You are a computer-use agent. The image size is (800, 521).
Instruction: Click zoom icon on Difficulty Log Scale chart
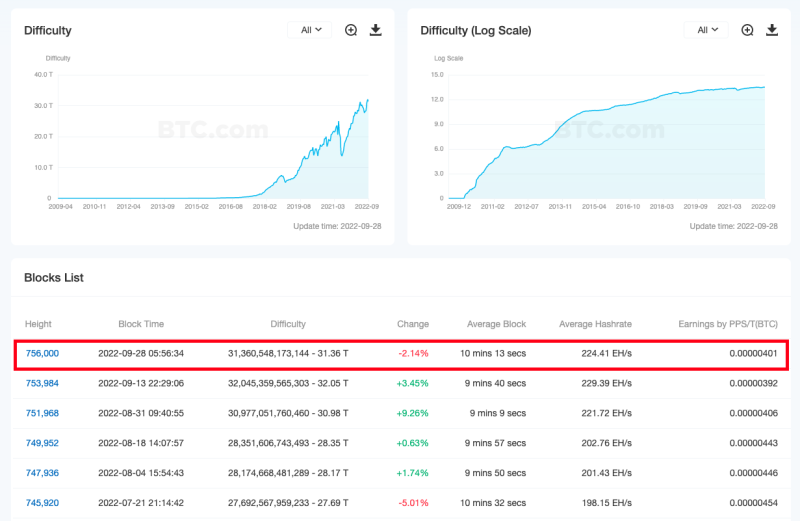(x=747, y=30)
